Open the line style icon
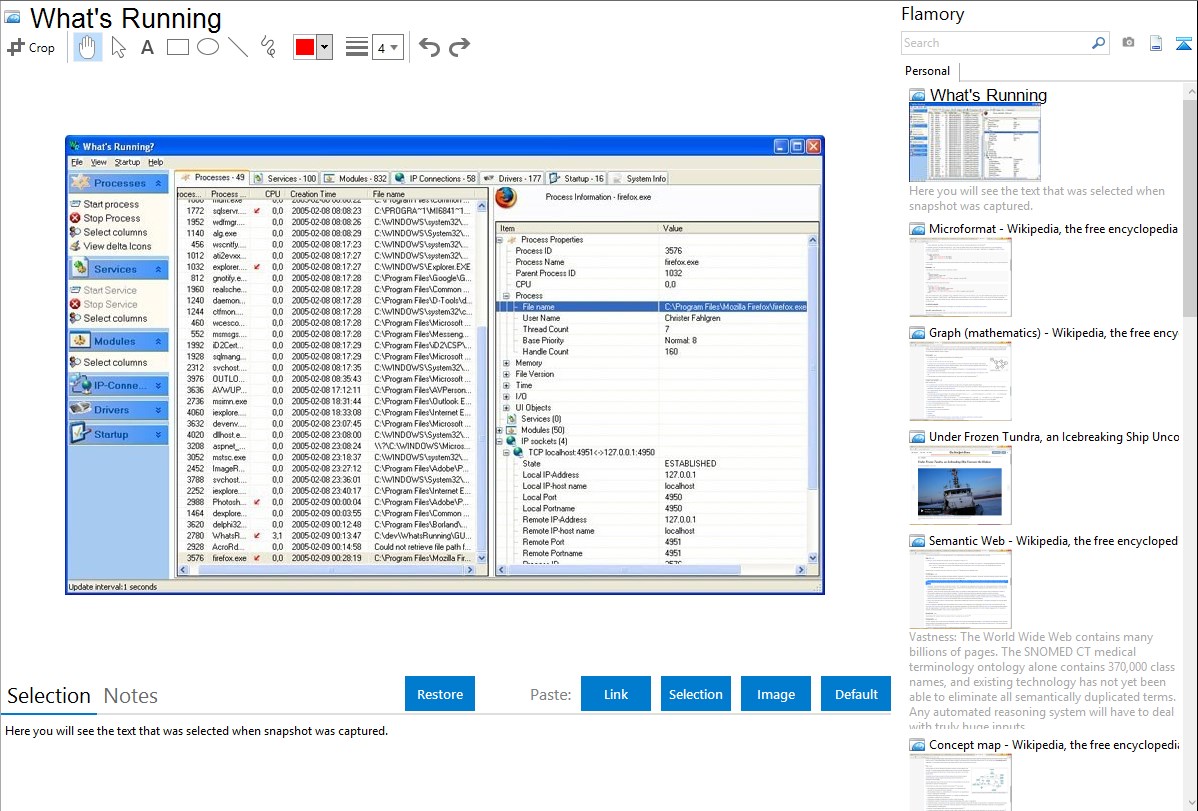This screenshot has height=811, width=1198. coord(357,47)
